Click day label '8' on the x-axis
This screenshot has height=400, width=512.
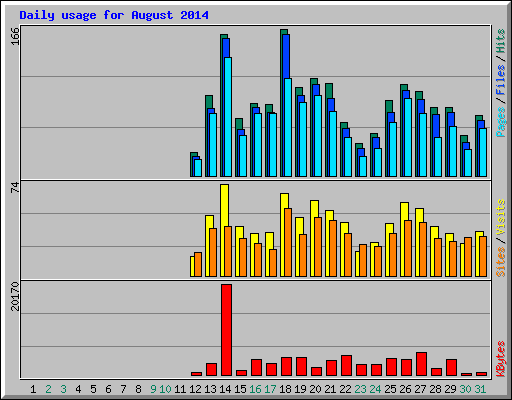coord(138,389)
